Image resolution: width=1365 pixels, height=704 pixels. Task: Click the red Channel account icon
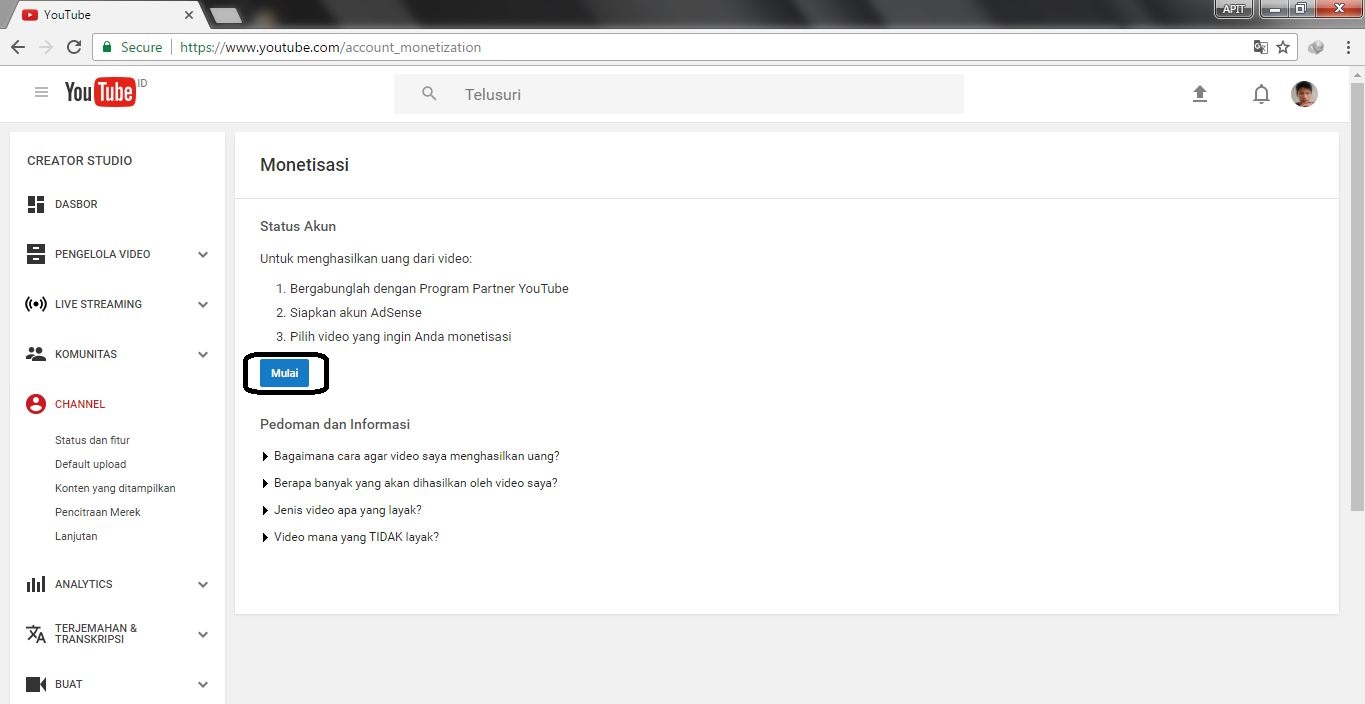[x=35, y=404]
